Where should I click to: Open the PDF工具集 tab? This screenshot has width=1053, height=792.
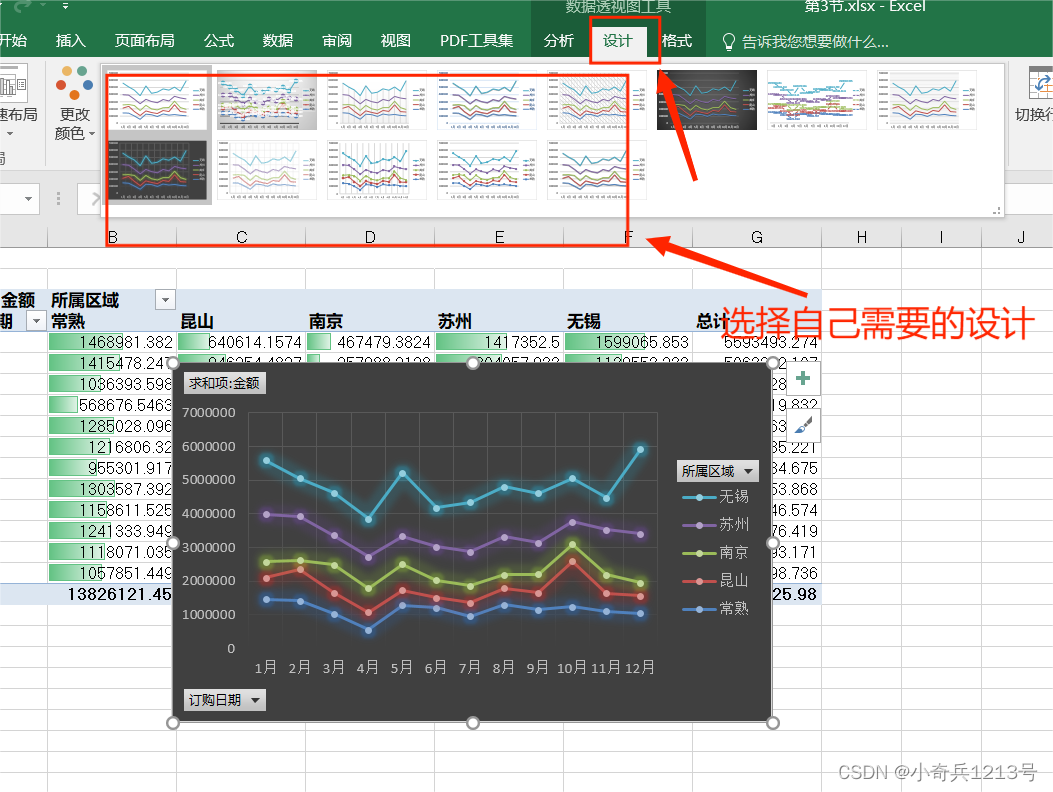coord(476,41)
